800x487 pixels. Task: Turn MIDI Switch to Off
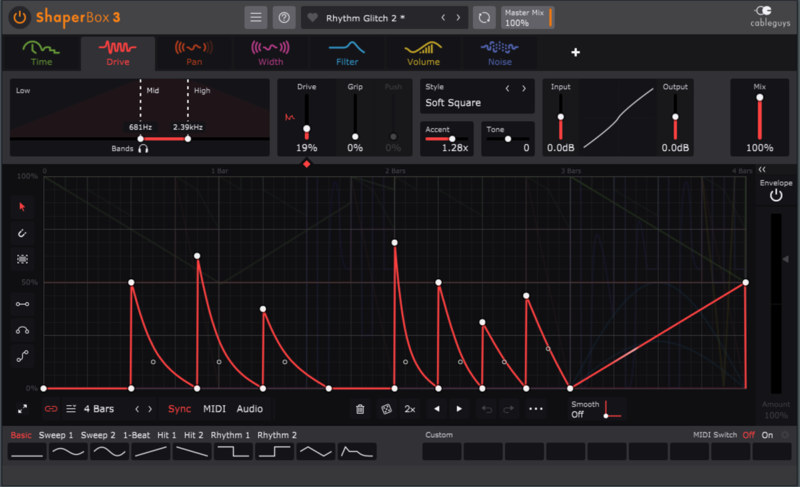(748, 435)
